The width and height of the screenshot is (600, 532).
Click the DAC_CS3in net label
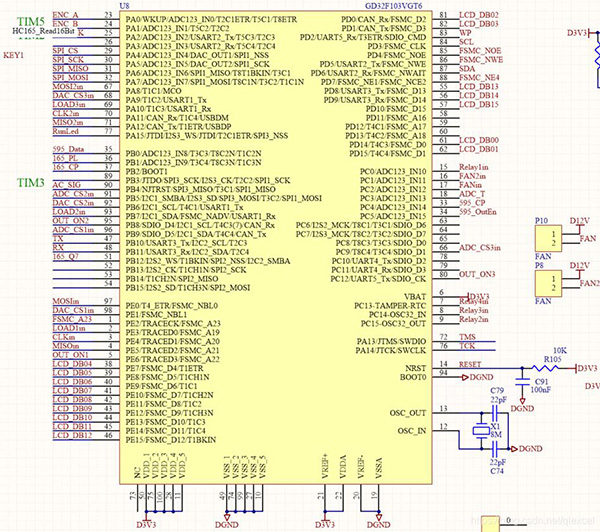pyautogui.click(x=73, y=95)
